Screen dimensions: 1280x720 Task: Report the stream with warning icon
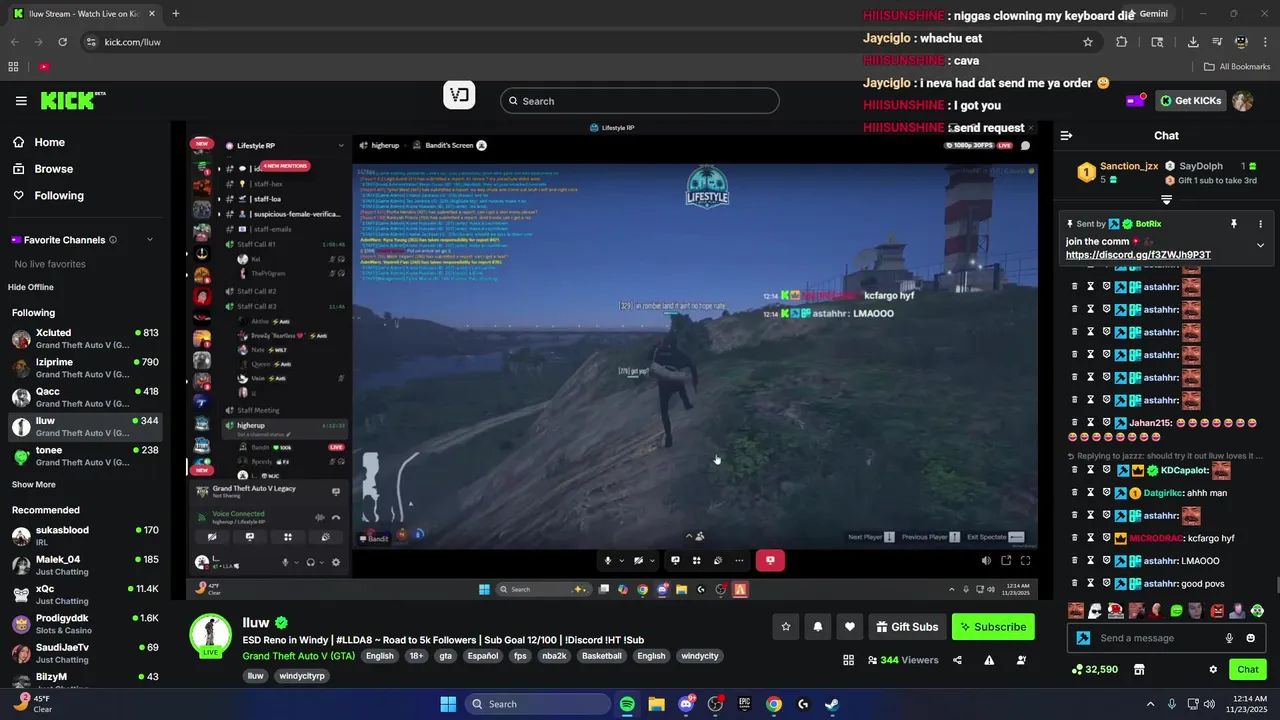coord(989,660)
